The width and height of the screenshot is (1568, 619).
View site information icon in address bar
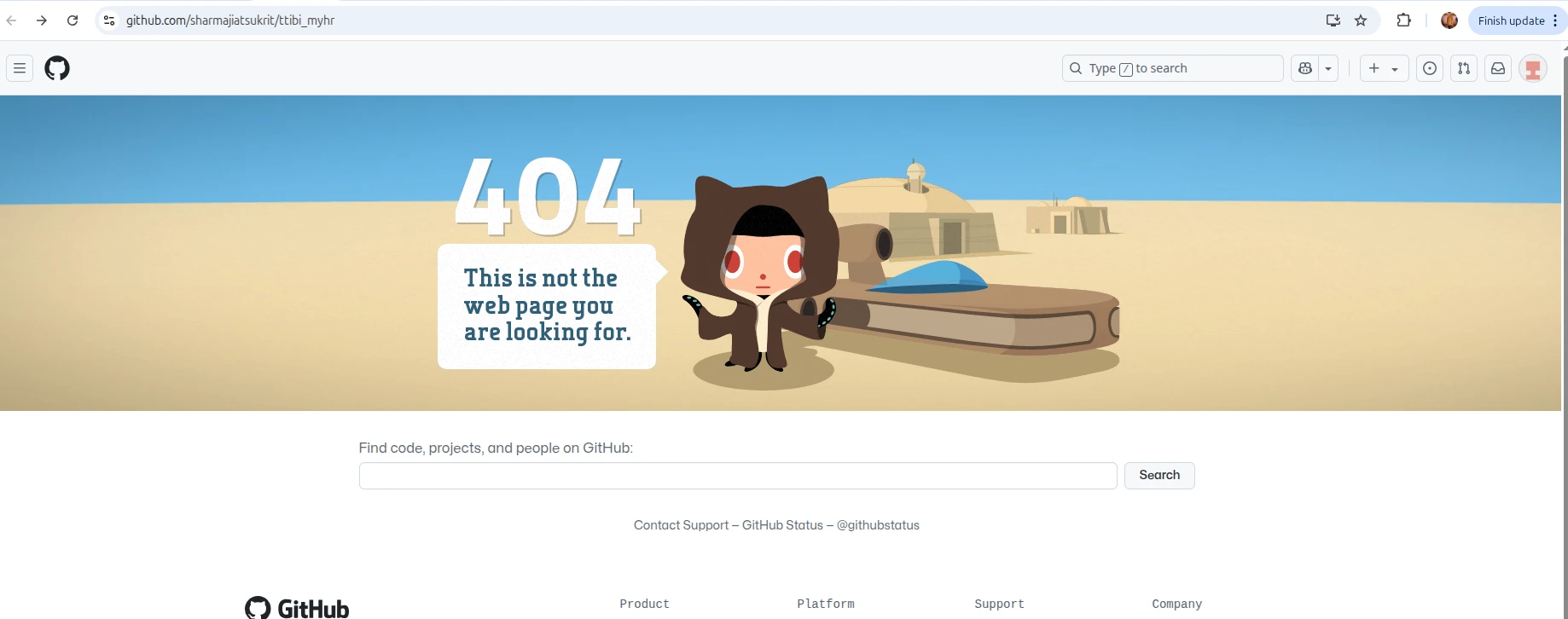[109, 20]
